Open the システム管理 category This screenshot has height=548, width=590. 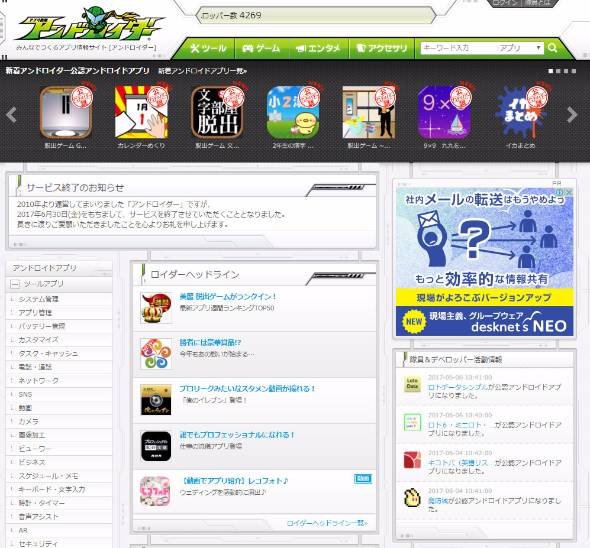(x=38, y=299)
